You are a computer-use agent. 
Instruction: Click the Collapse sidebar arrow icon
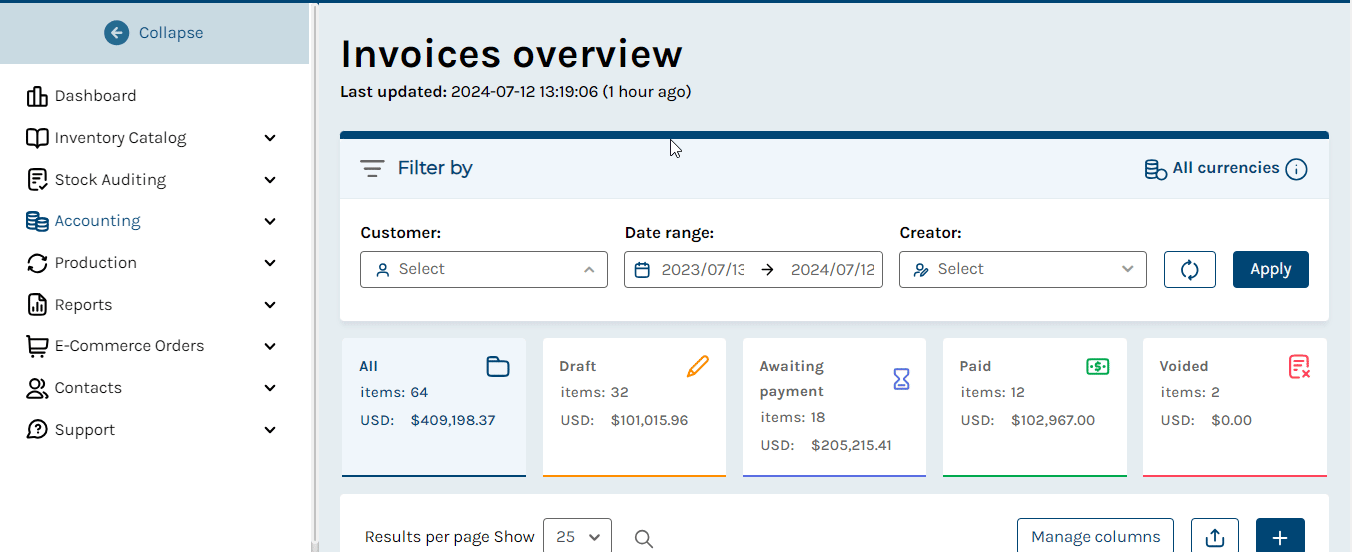(116, 33)
